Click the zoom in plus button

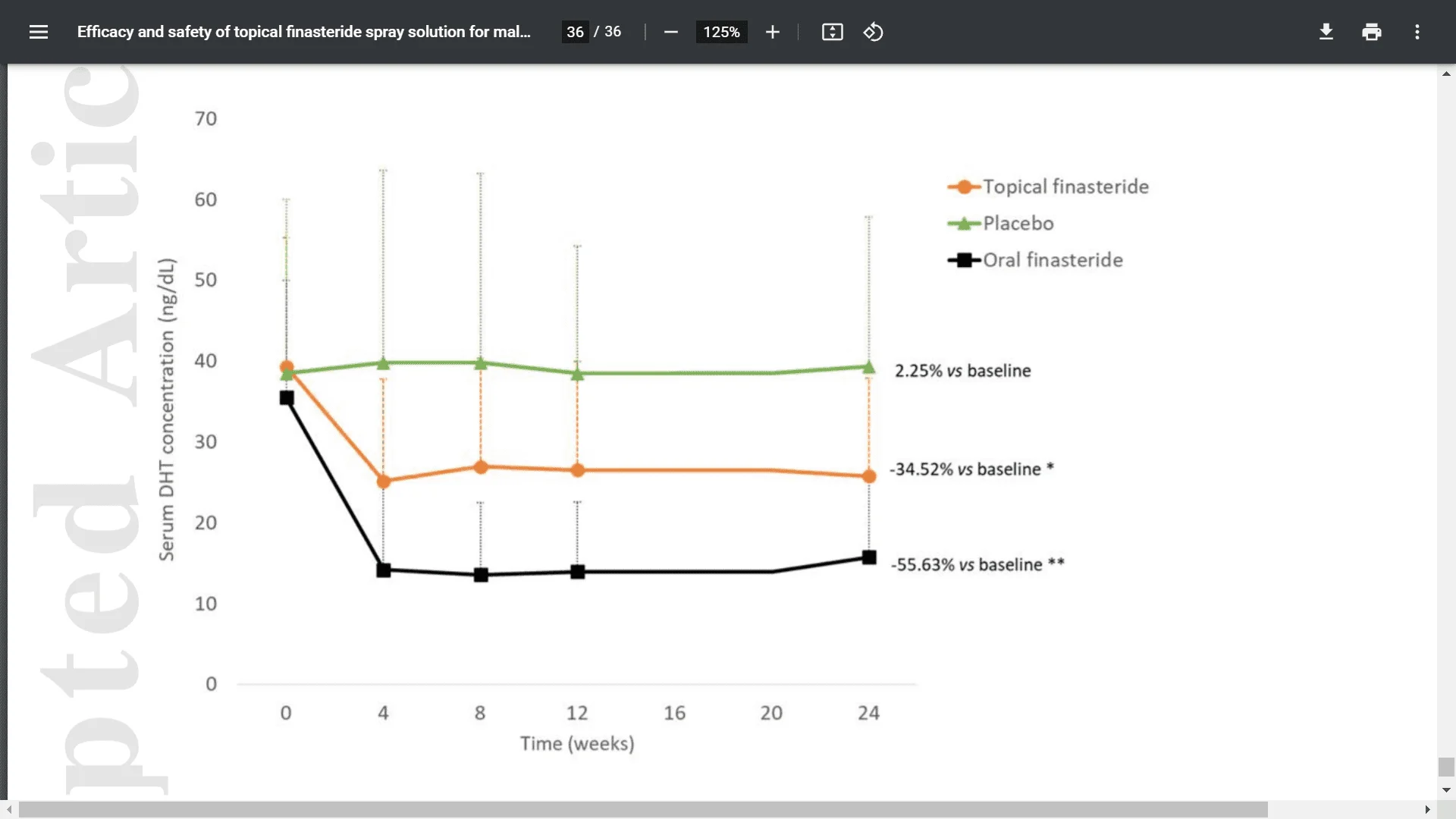click(x=772, y=32)
